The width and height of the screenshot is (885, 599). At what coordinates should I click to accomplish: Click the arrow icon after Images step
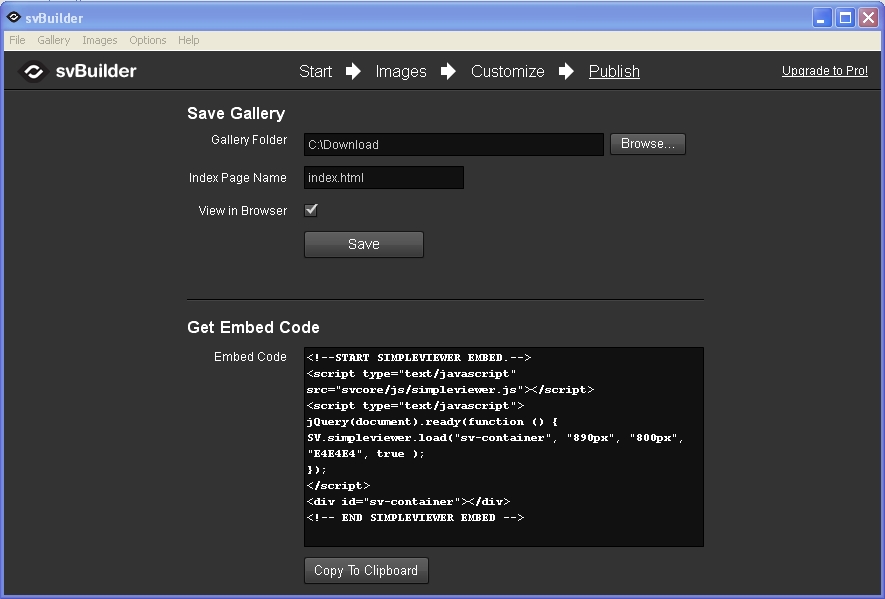(x=449, y=71)
